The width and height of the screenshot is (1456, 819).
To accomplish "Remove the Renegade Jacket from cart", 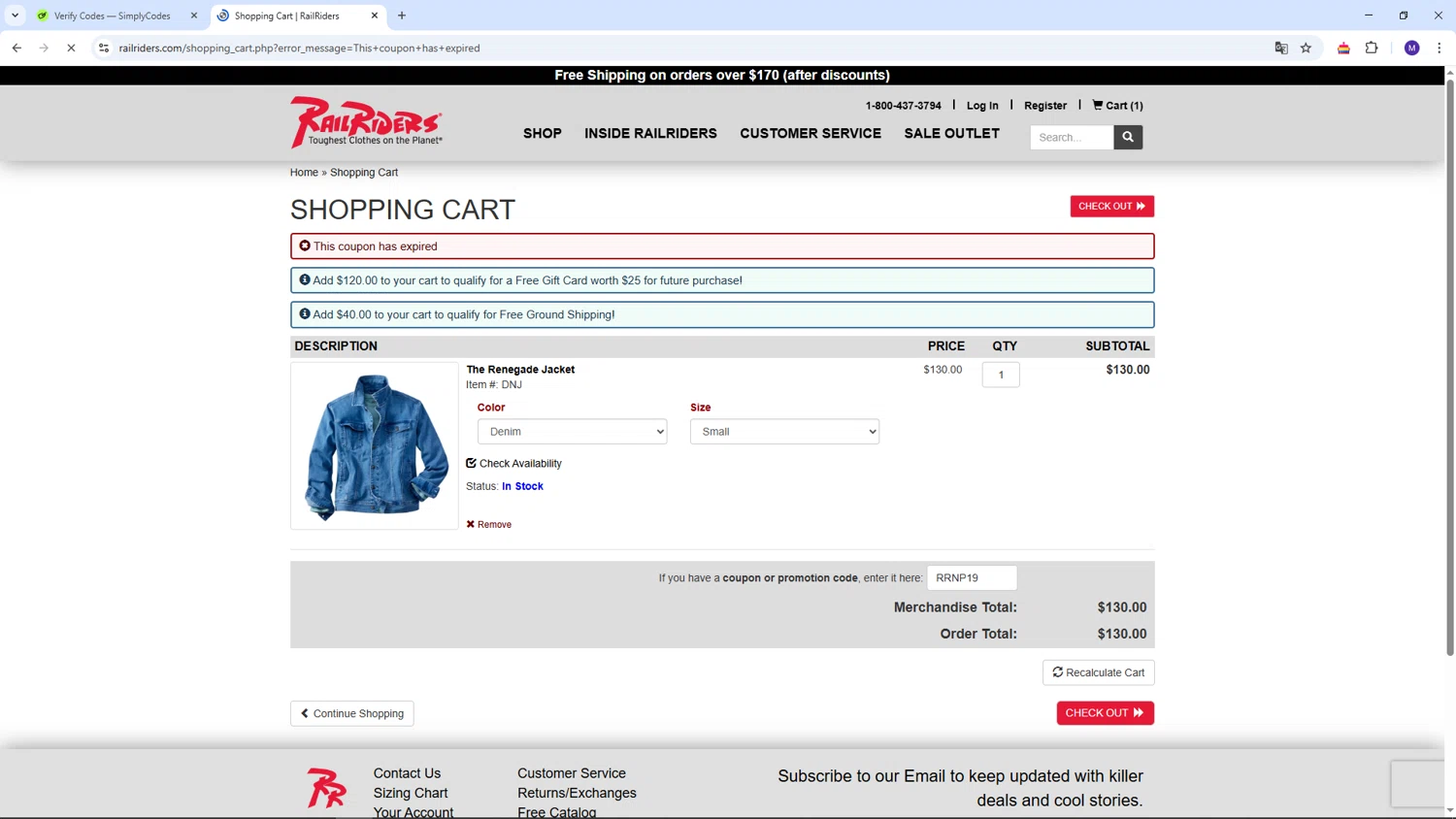I will (488, 524).
